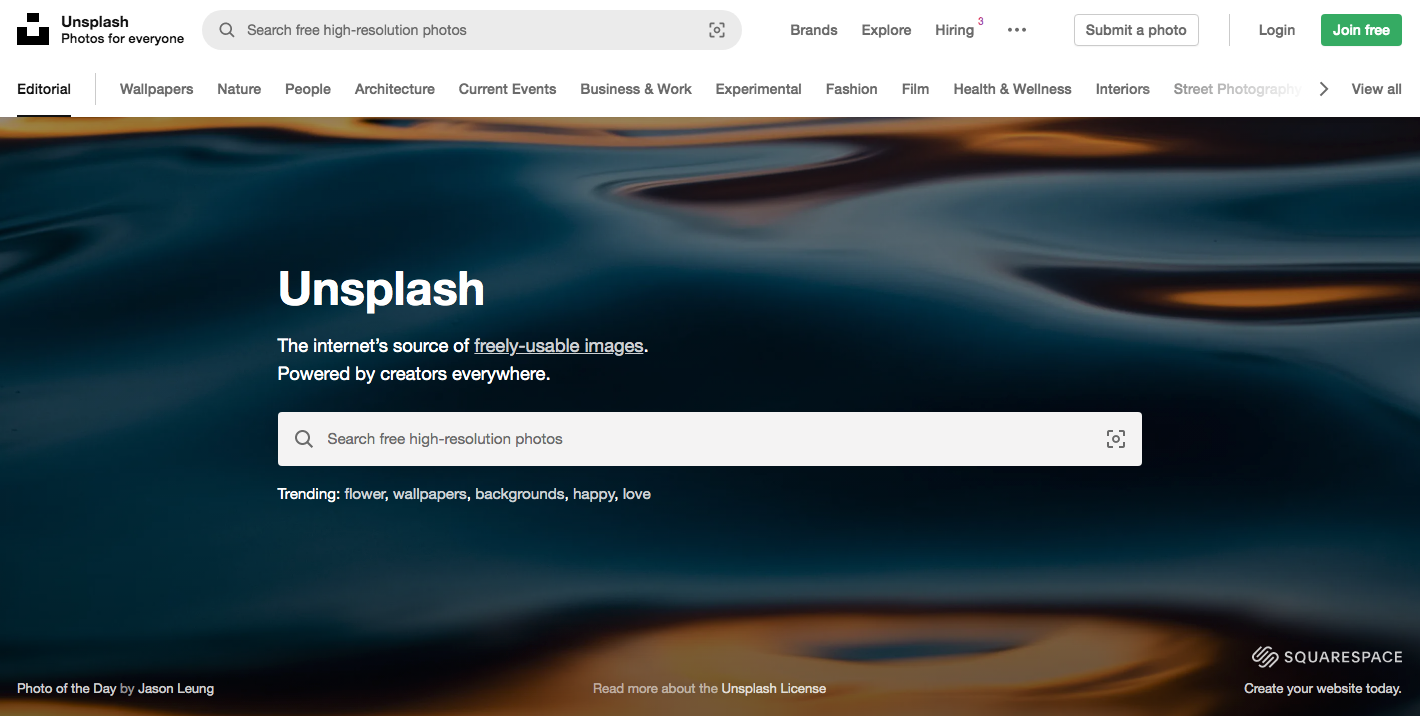Open Photo of the Day link
This screenshot has width=1420, height=716.
coord(67,688)
